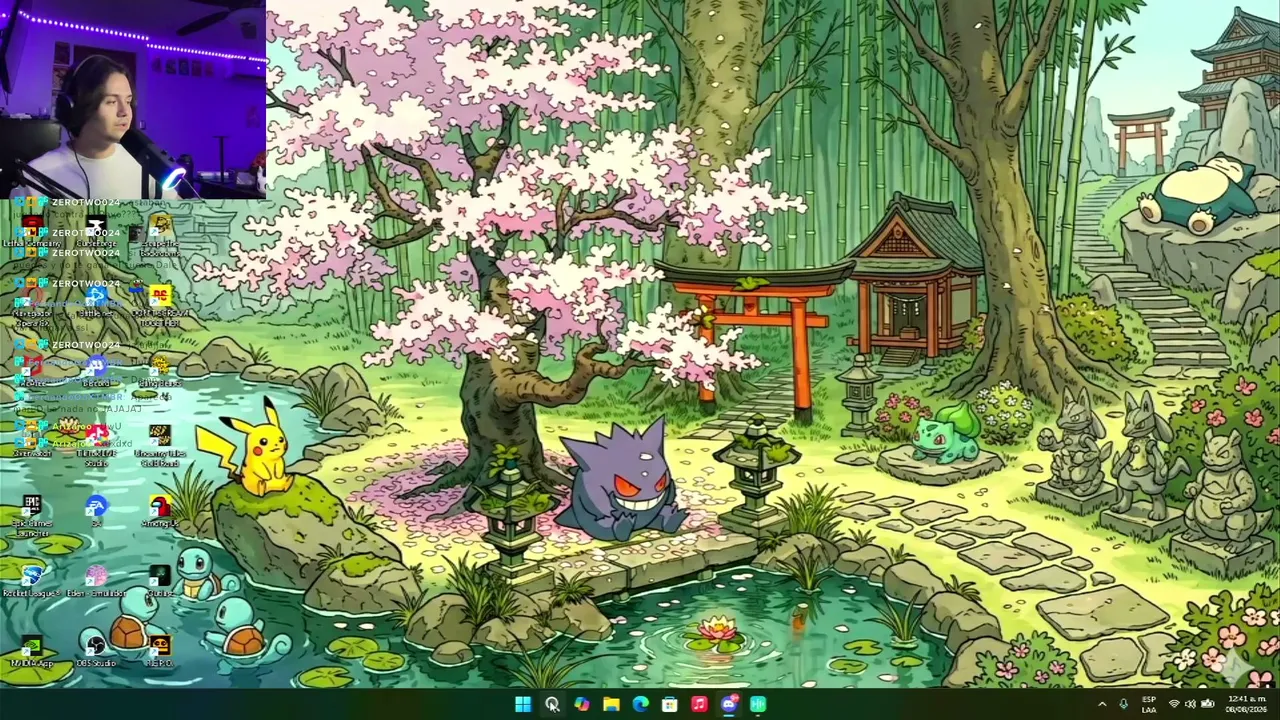Open the Lethal Company desktop shortcut
The image size is (1280, 720).
point(32,233)
